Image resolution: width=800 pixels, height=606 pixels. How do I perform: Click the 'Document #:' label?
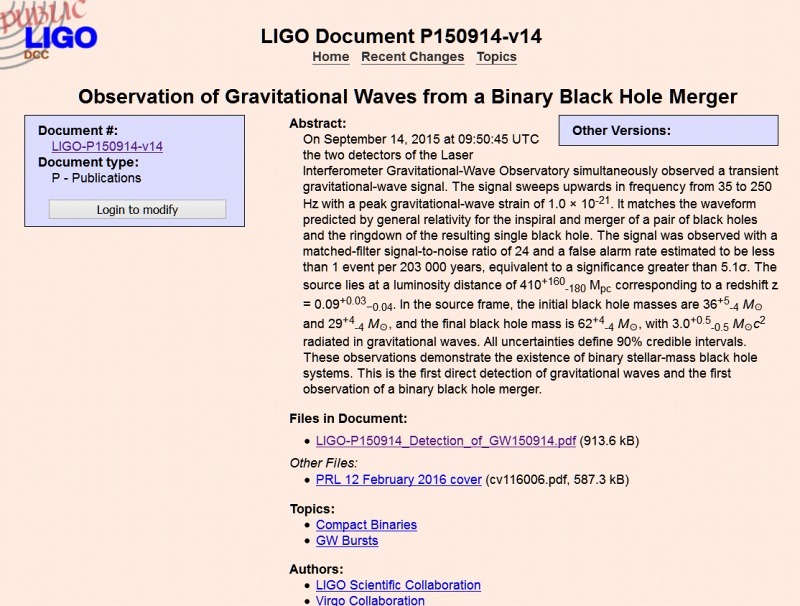pos(78,131)
